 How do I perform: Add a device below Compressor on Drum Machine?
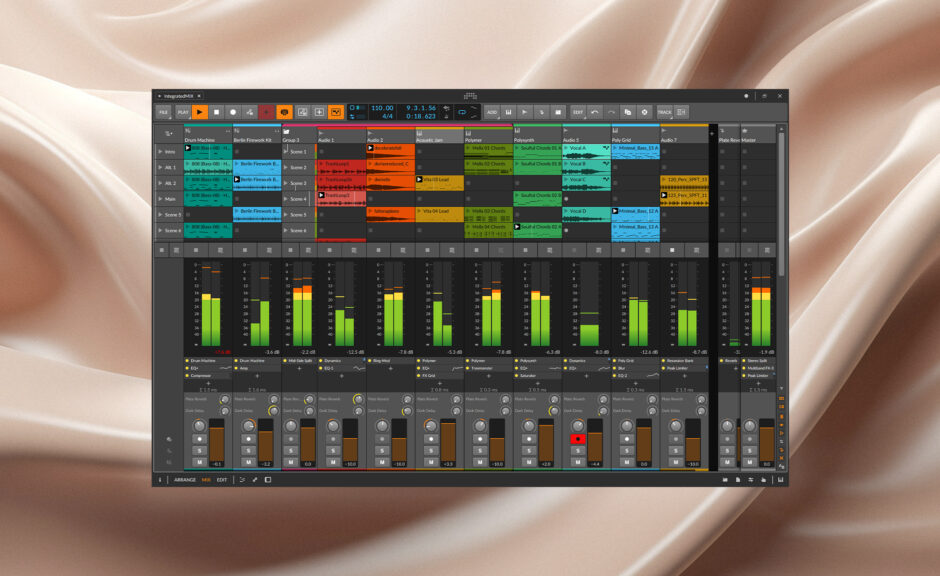click(x=208, y=383)
